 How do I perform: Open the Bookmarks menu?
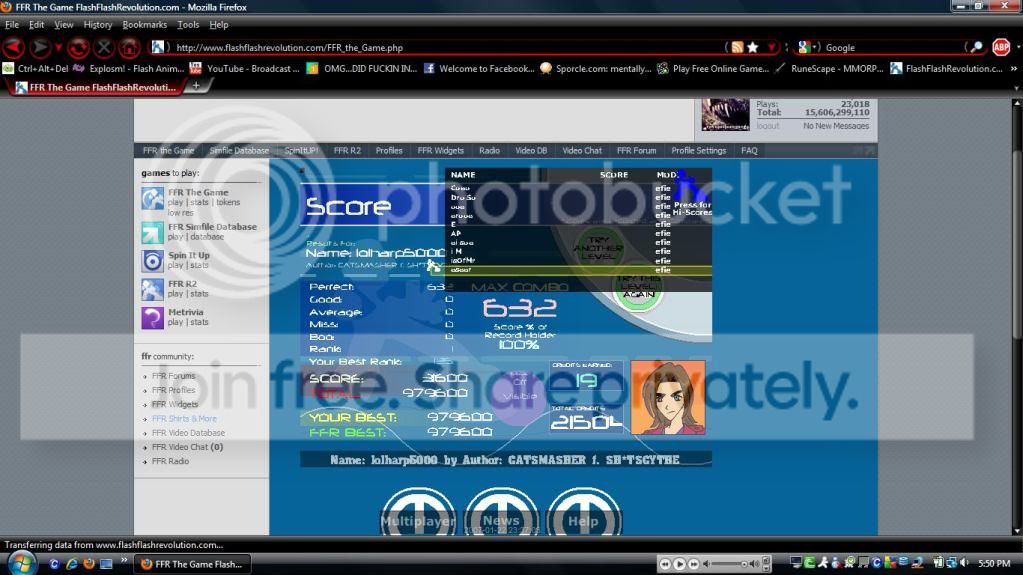click(145, 24)
